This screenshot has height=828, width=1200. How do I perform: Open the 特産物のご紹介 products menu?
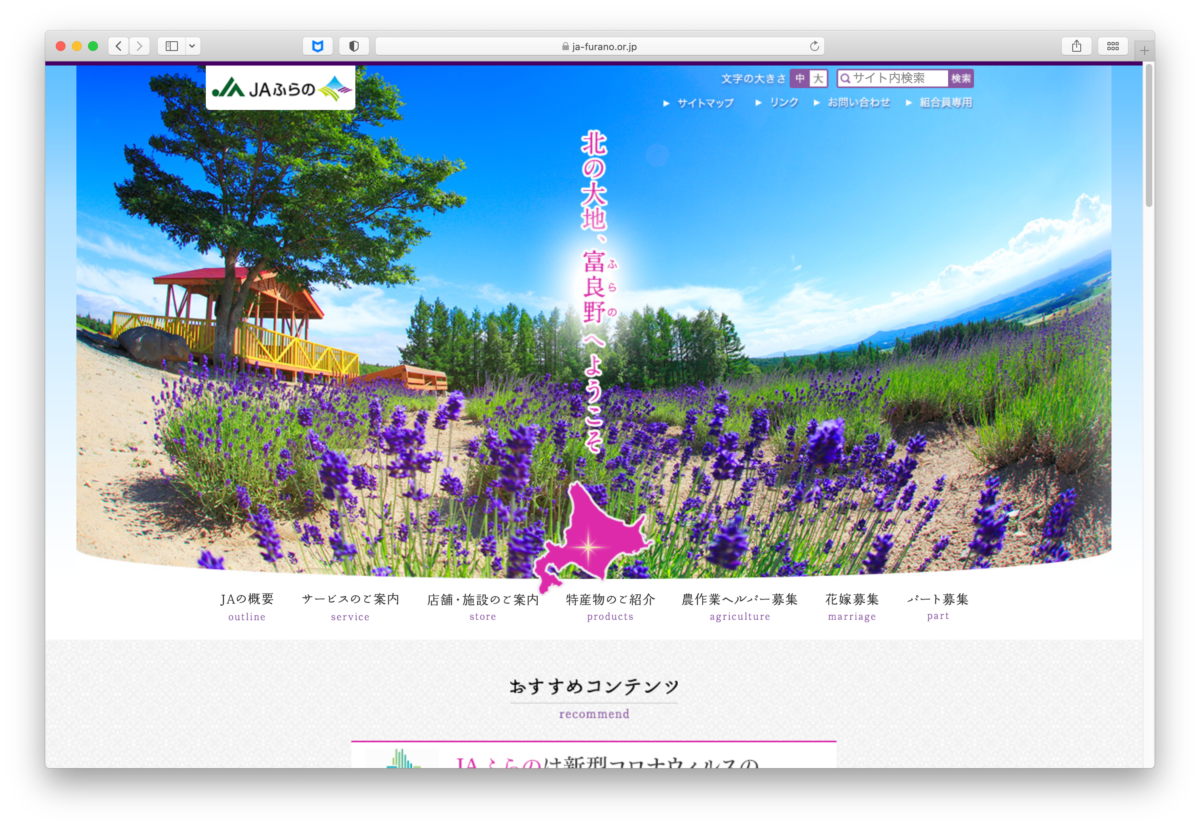pyautogui.click(x=610, y=606)
